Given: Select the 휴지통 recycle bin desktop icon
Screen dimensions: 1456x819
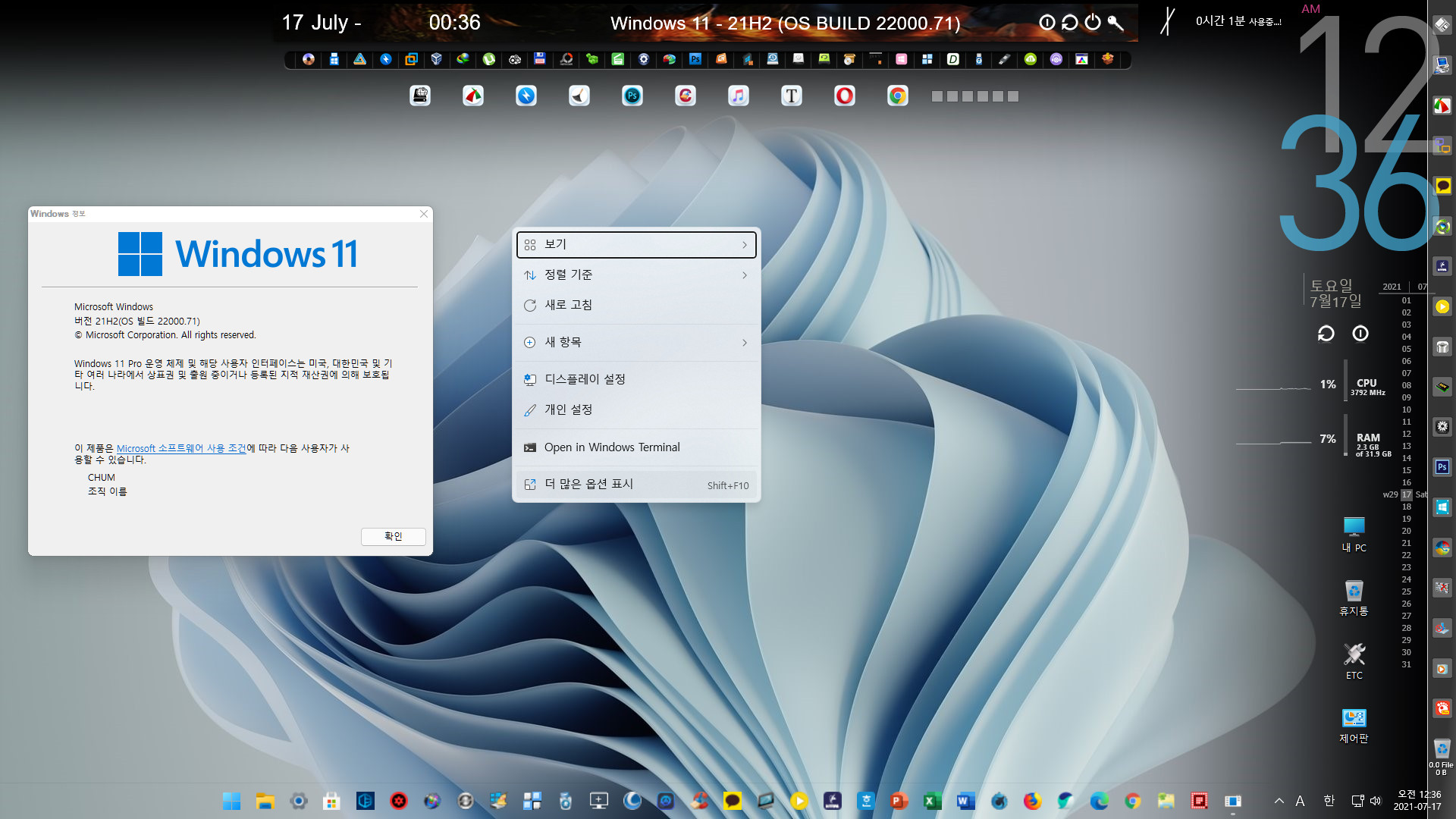Looking at the screenshot, I should point(1354,598).
